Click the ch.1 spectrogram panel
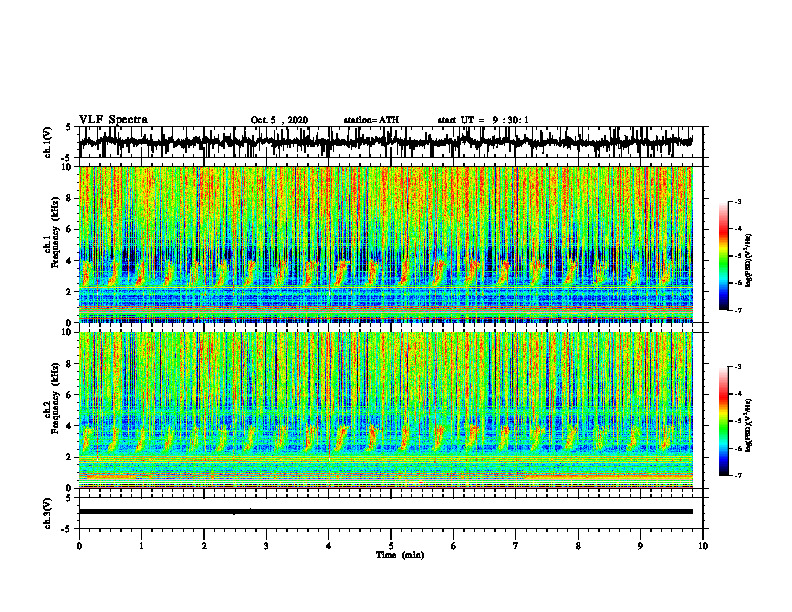 [386, 244]
